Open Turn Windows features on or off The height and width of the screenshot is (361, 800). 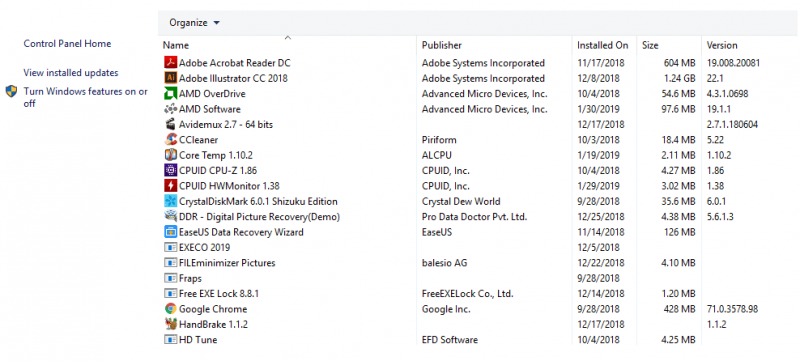point(86,97)
